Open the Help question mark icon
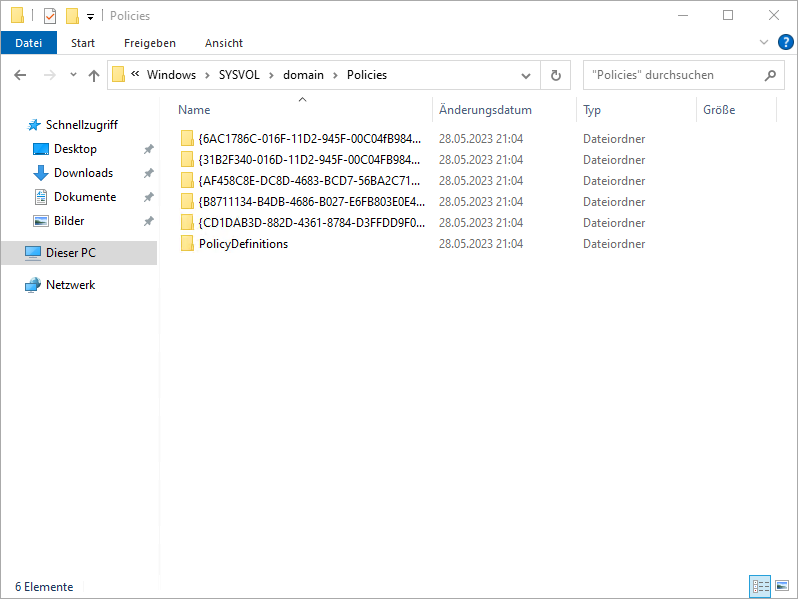 click(x=785, y=42)
